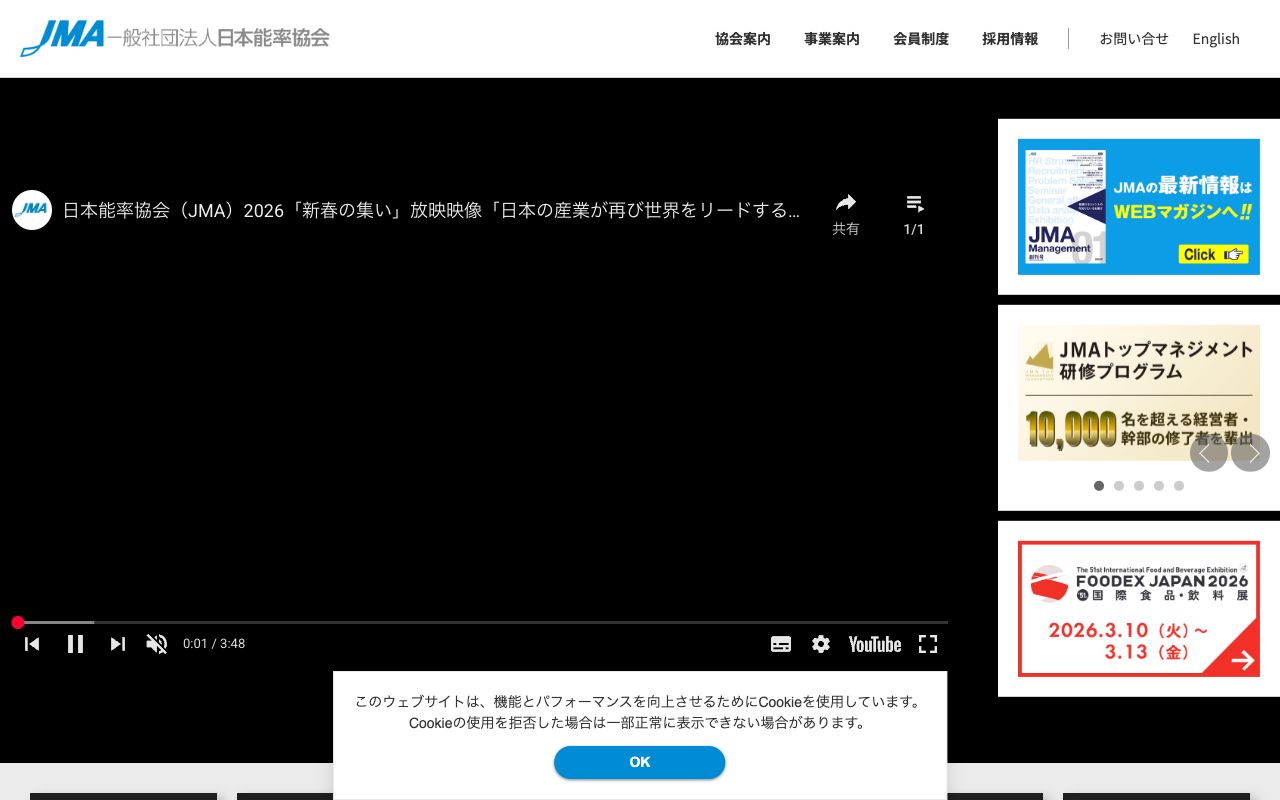
Task: Pause the playing video
Action: 75,644
